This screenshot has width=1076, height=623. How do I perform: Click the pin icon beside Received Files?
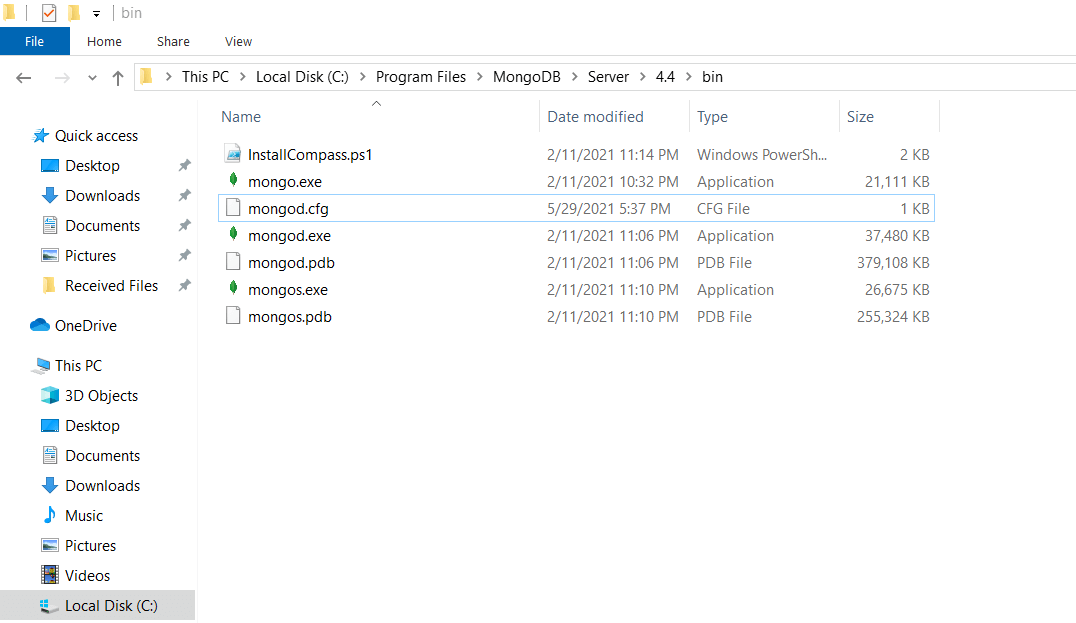click(x=185, y=285)
